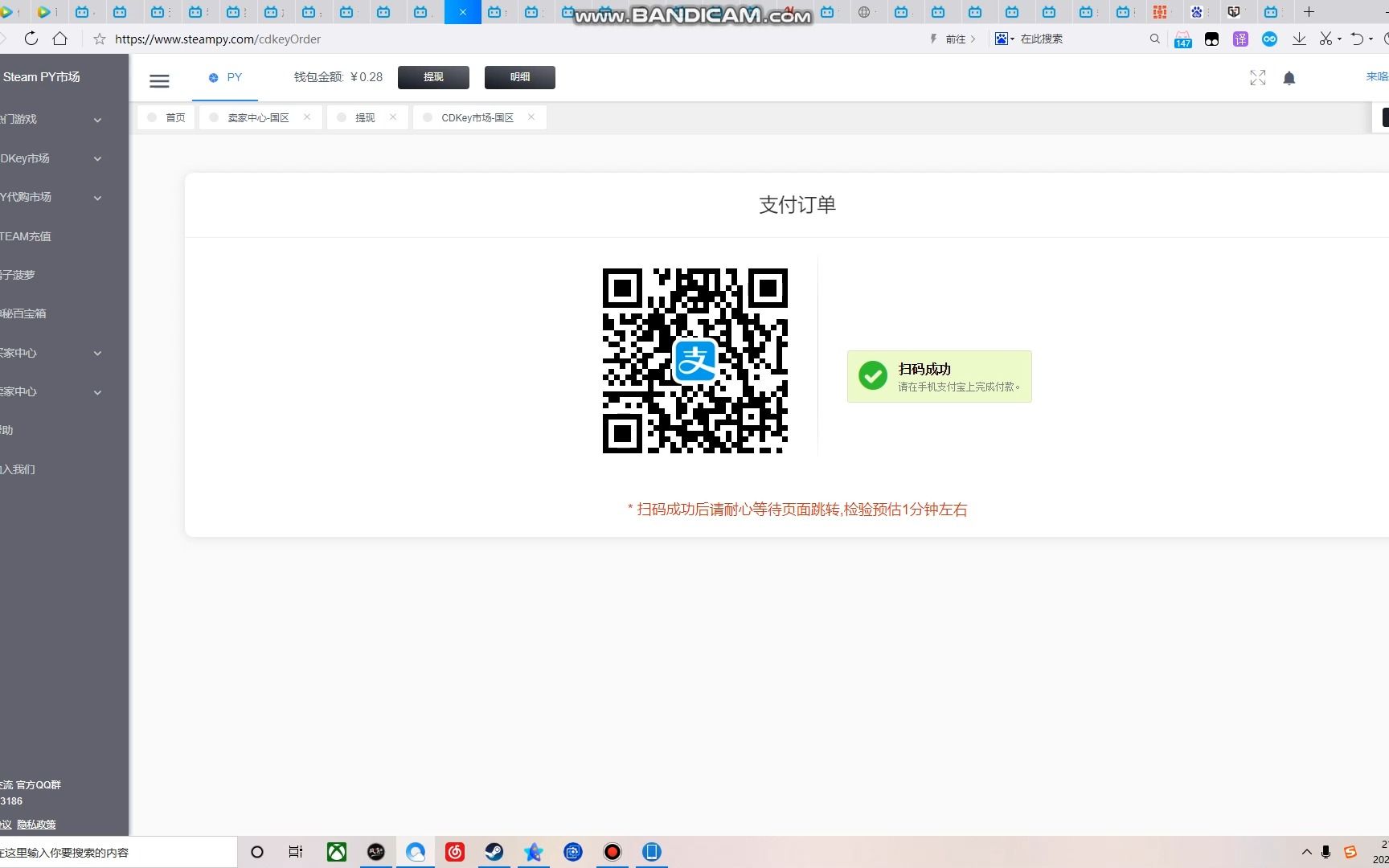Click the 提现 withdraw button
The image size is (1389, 868).
[x=434, y=77]
